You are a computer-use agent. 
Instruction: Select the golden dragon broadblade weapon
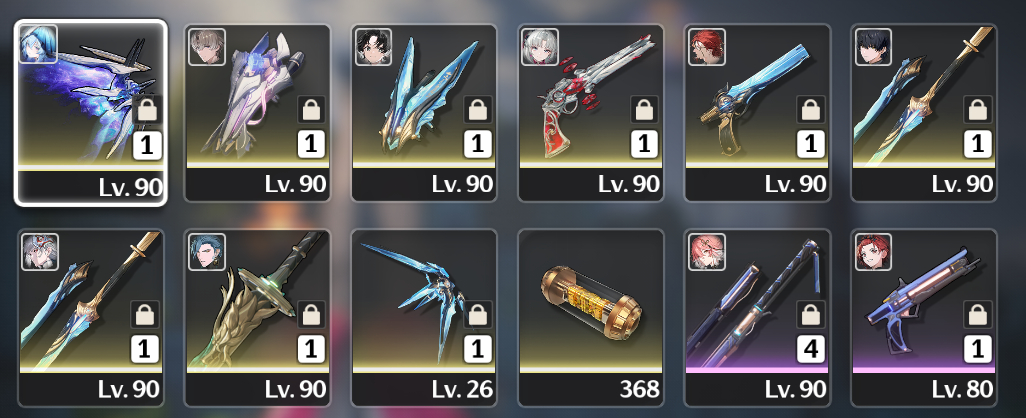pos(257,317)
